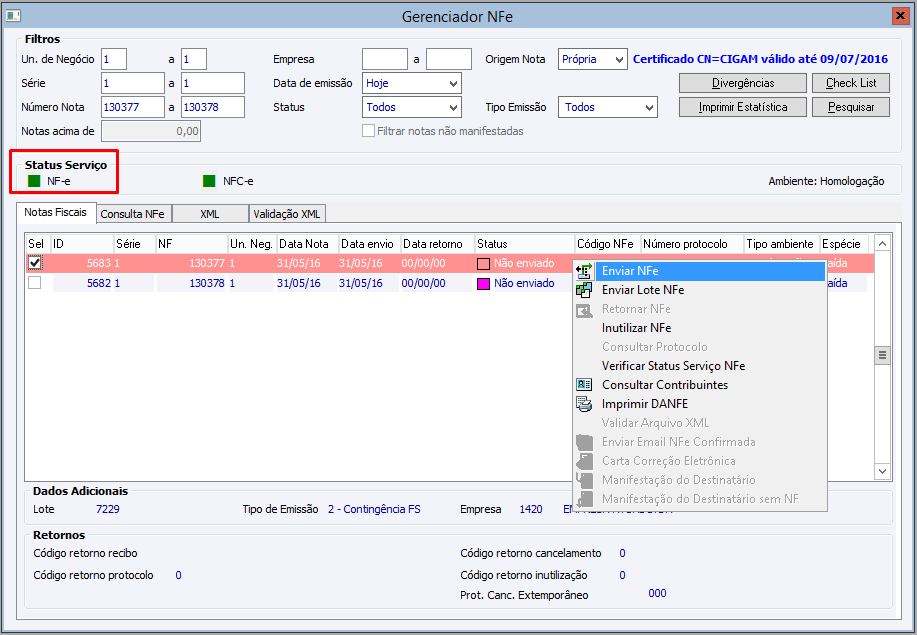Select Verificar Status Serviço NFe menu item

[673, 366]
